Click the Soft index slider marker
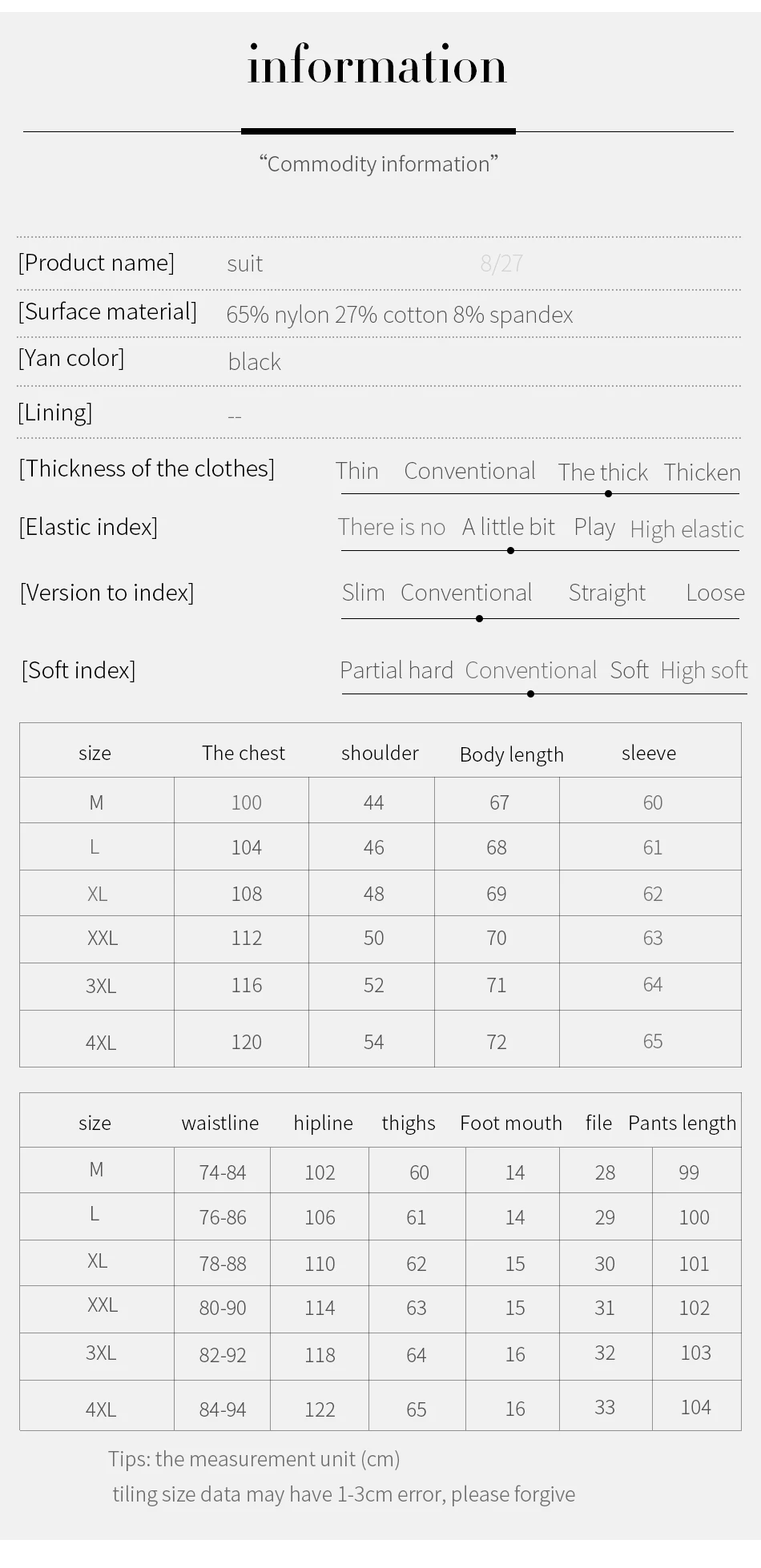The width and height of the screenshot is (761, 1568). coord(530,694)
